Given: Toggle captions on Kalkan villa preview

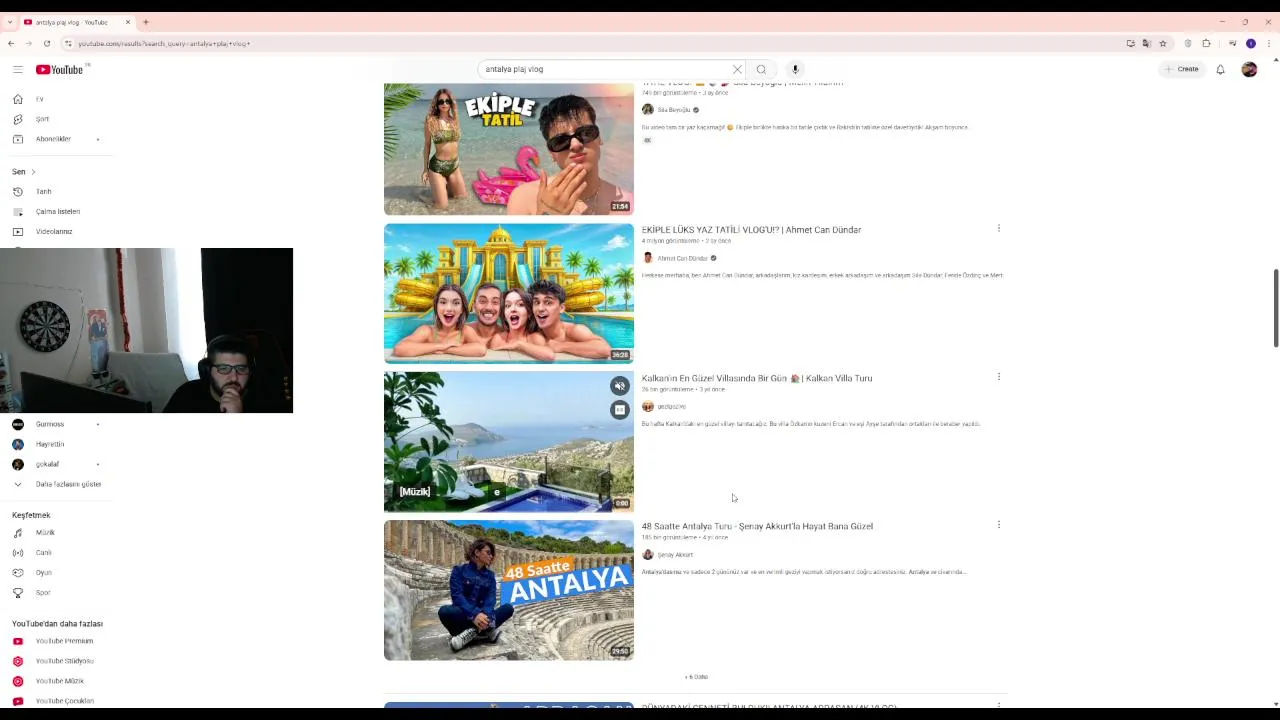Looking at the screenshot, I should pos(620,409).
